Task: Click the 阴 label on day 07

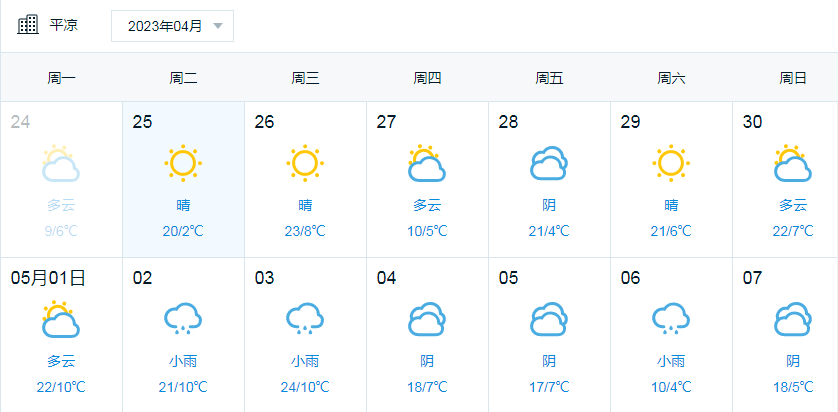Action: pos(793,361)
